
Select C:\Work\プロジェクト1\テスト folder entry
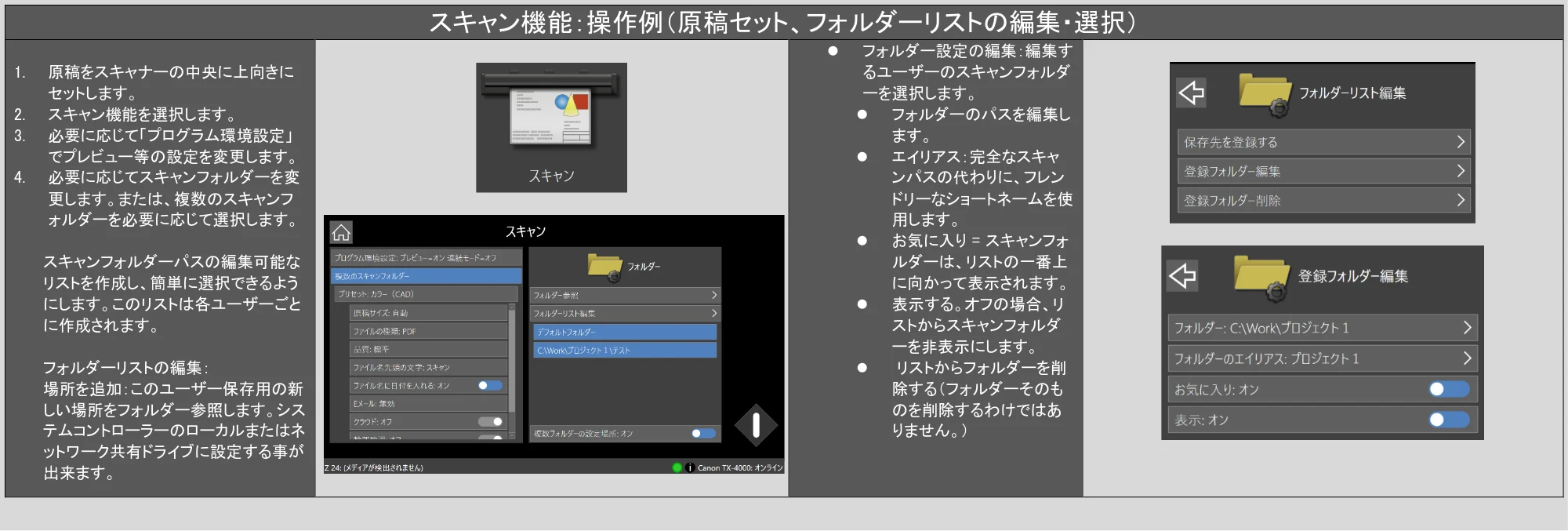(626, 350)
